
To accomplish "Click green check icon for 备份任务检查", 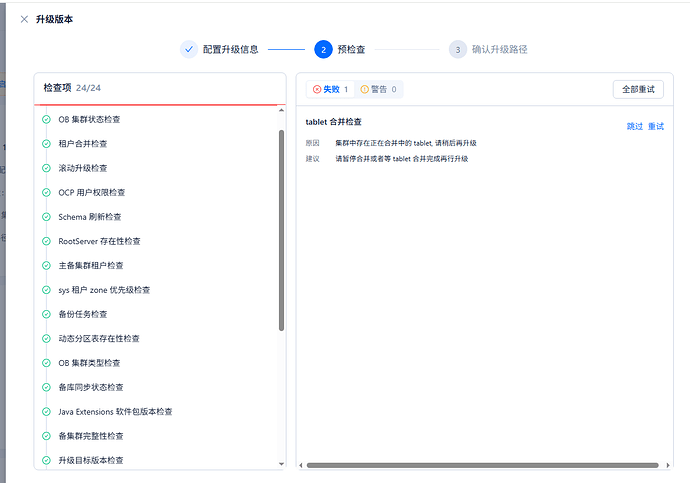I will (x=46, y=314).
